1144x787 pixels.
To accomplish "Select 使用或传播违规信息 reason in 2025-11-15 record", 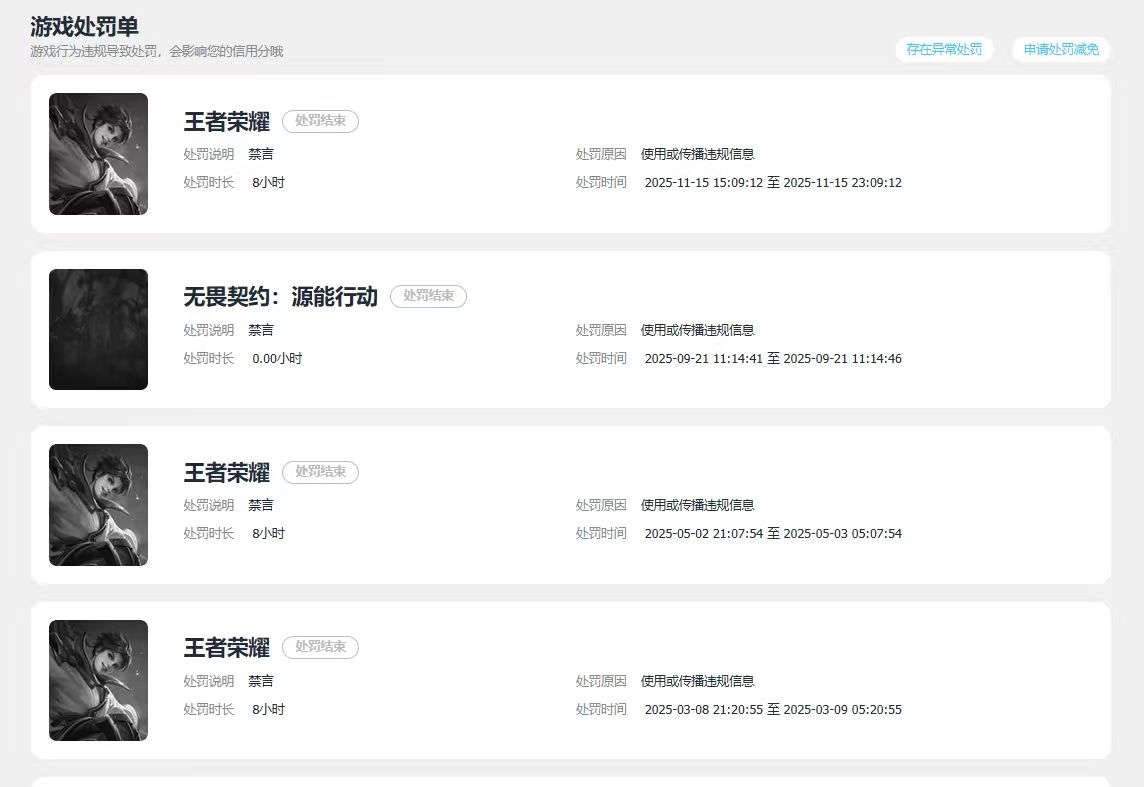I will (x=697, y=154).
